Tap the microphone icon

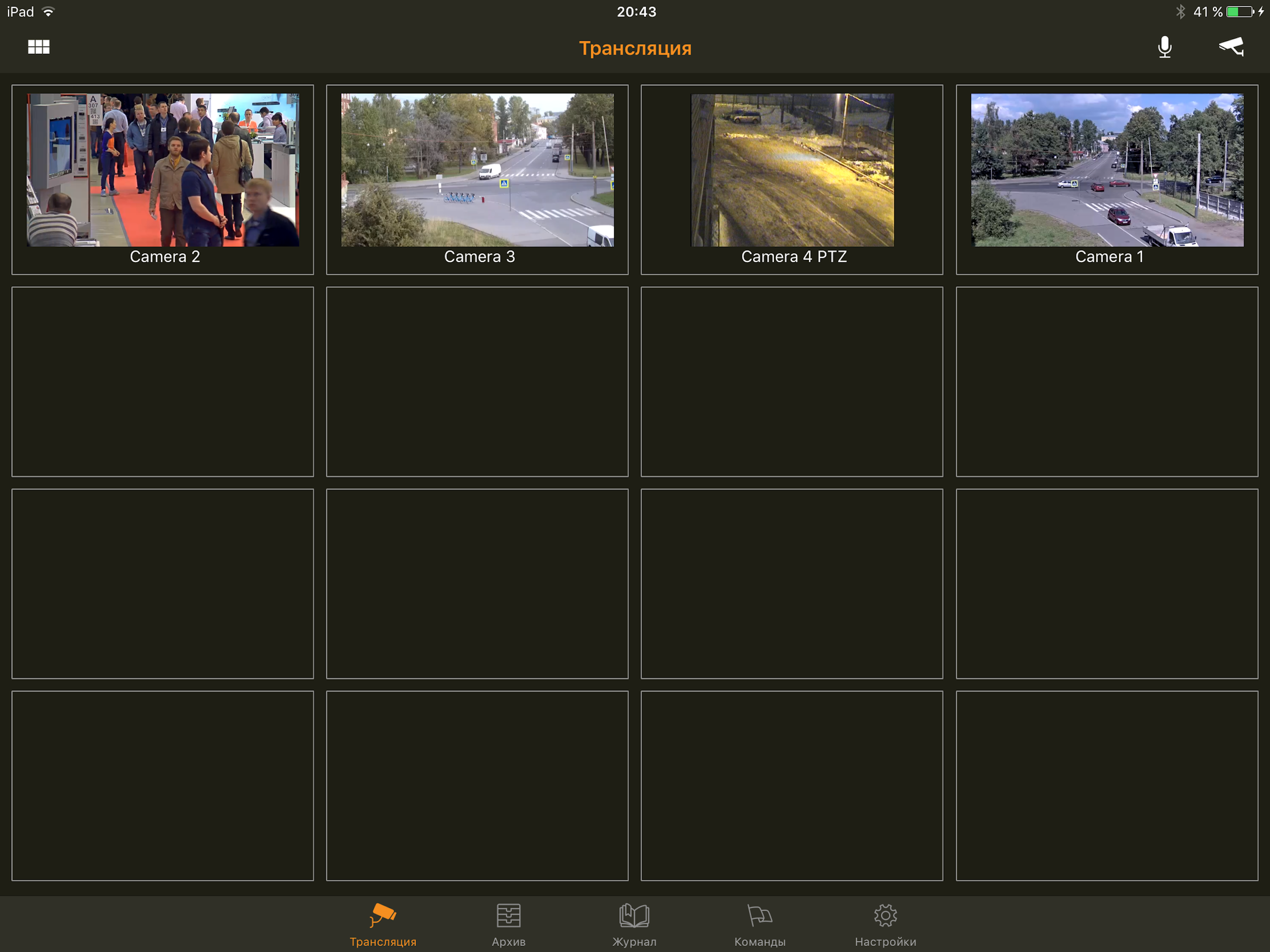pyautogui.click(x=1164, y=47)
